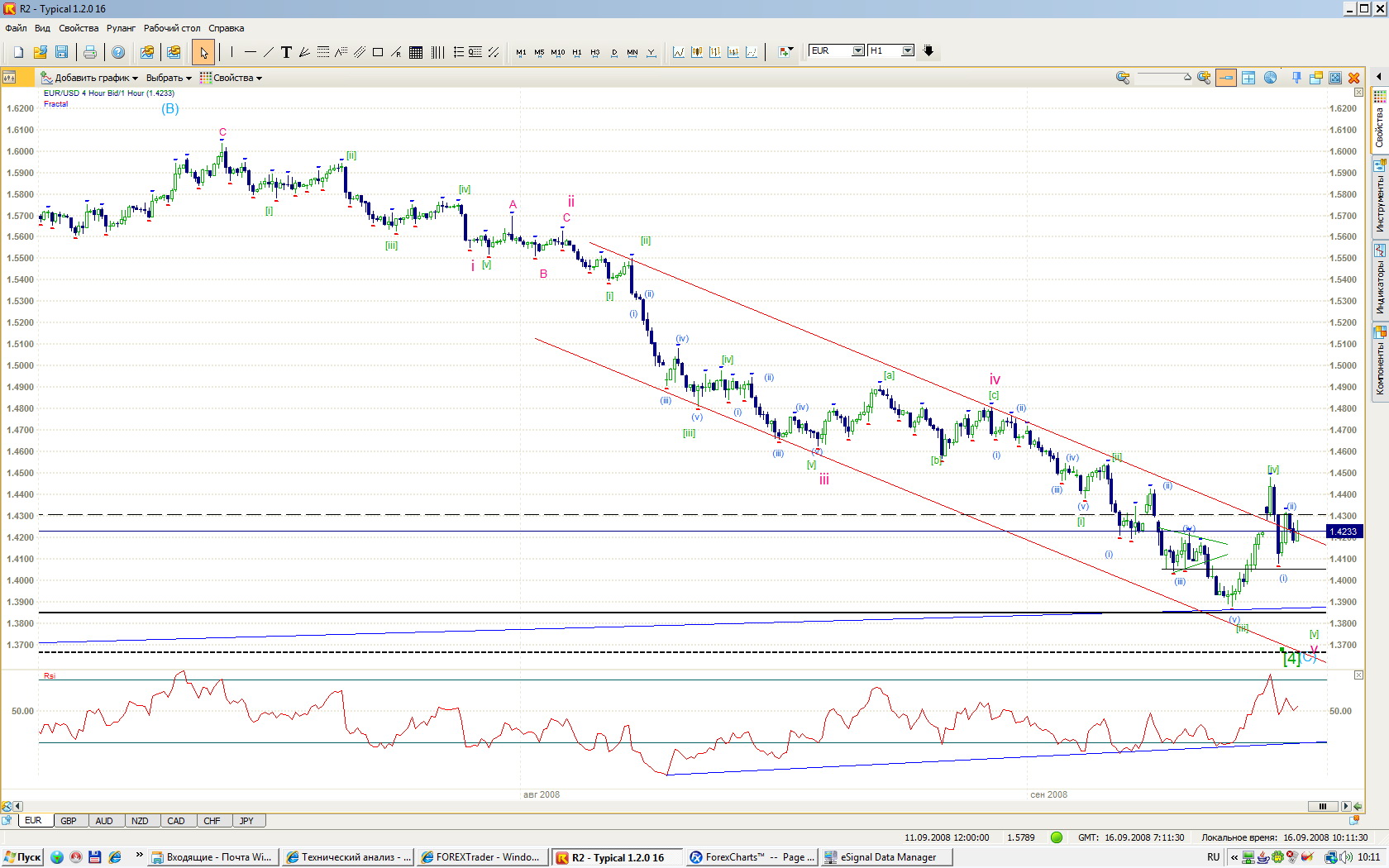This screenshot has width=1389, height=868.
Task: Open the Индикаторы side tab
Action: click(x=1380, y=279)
